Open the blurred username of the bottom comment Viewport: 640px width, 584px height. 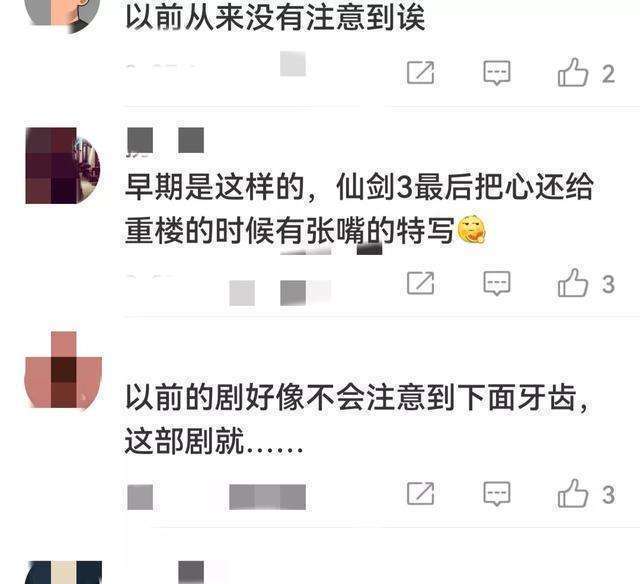(191, 572)
